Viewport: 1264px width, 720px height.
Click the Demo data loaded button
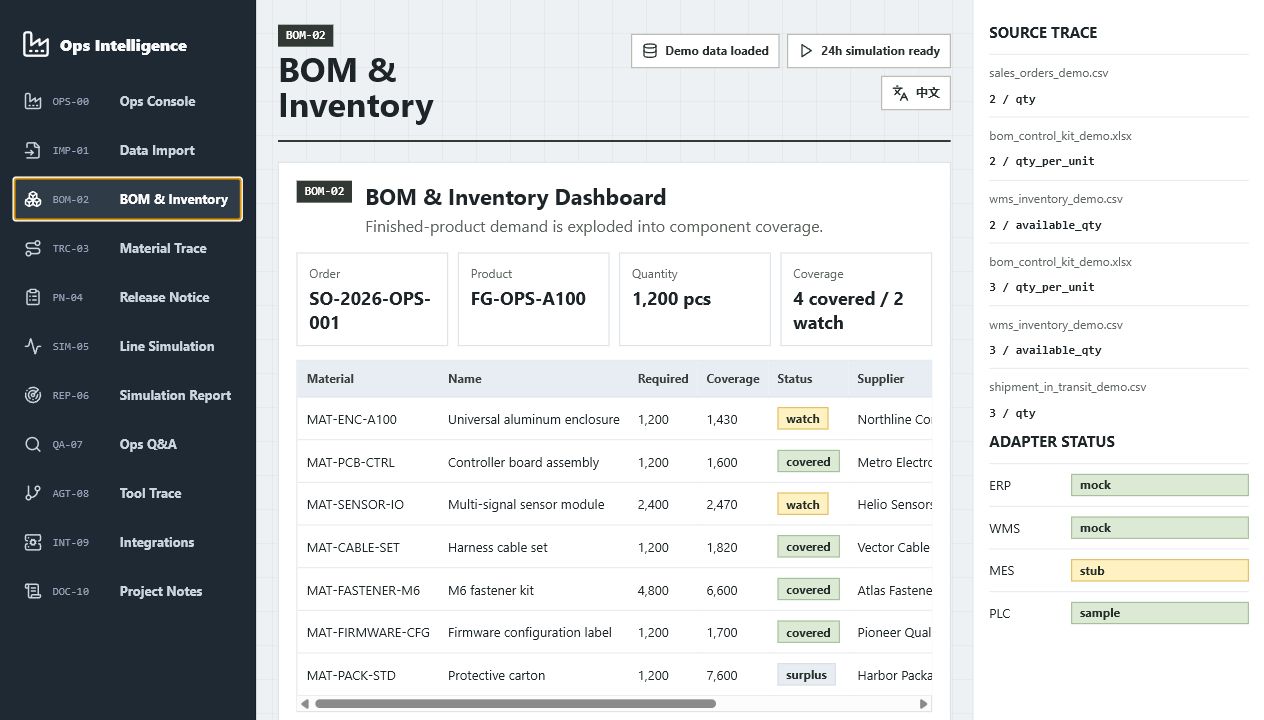(x=705, y=51)
